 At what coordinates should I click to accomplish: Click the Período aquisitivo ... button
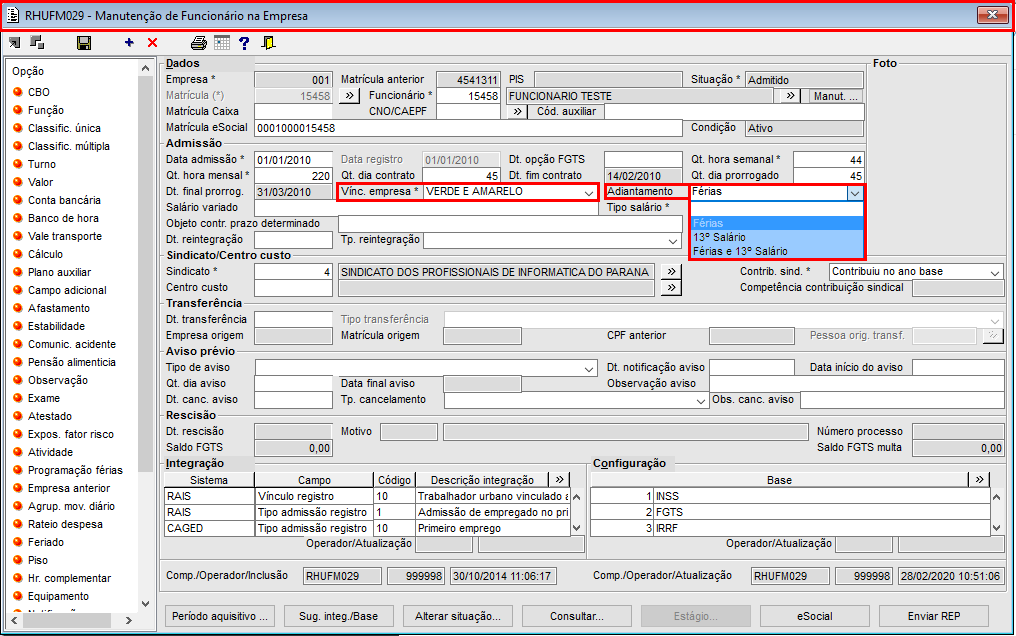point(220,616)
